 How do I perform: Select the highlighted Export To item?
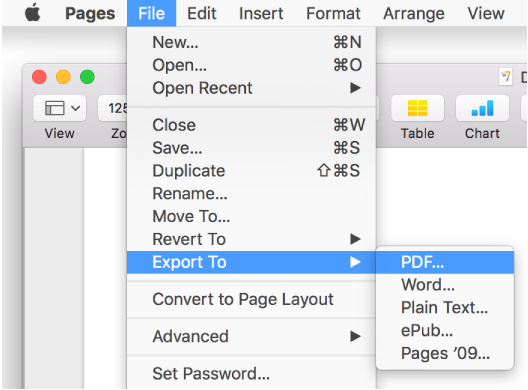[x=251, y=262]
